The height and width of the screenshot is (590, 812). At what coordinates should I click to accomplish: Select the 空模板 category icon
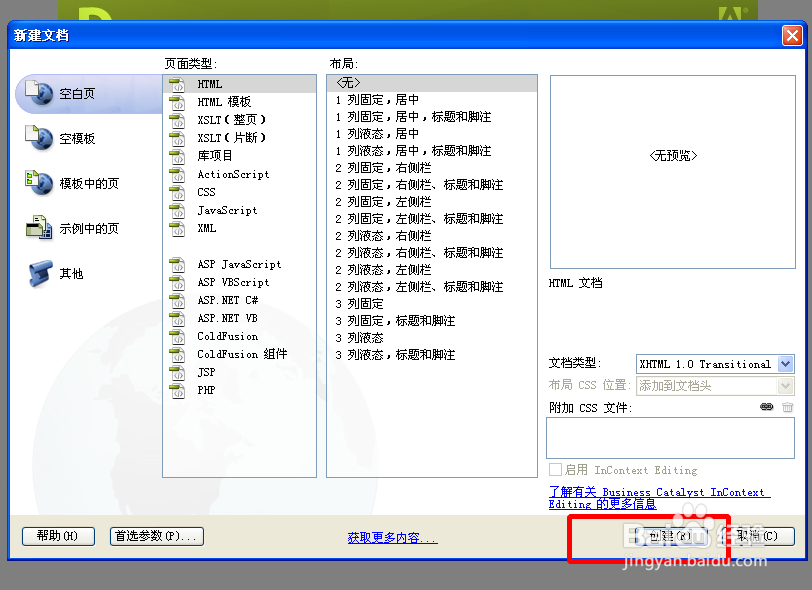coord(39,138)
